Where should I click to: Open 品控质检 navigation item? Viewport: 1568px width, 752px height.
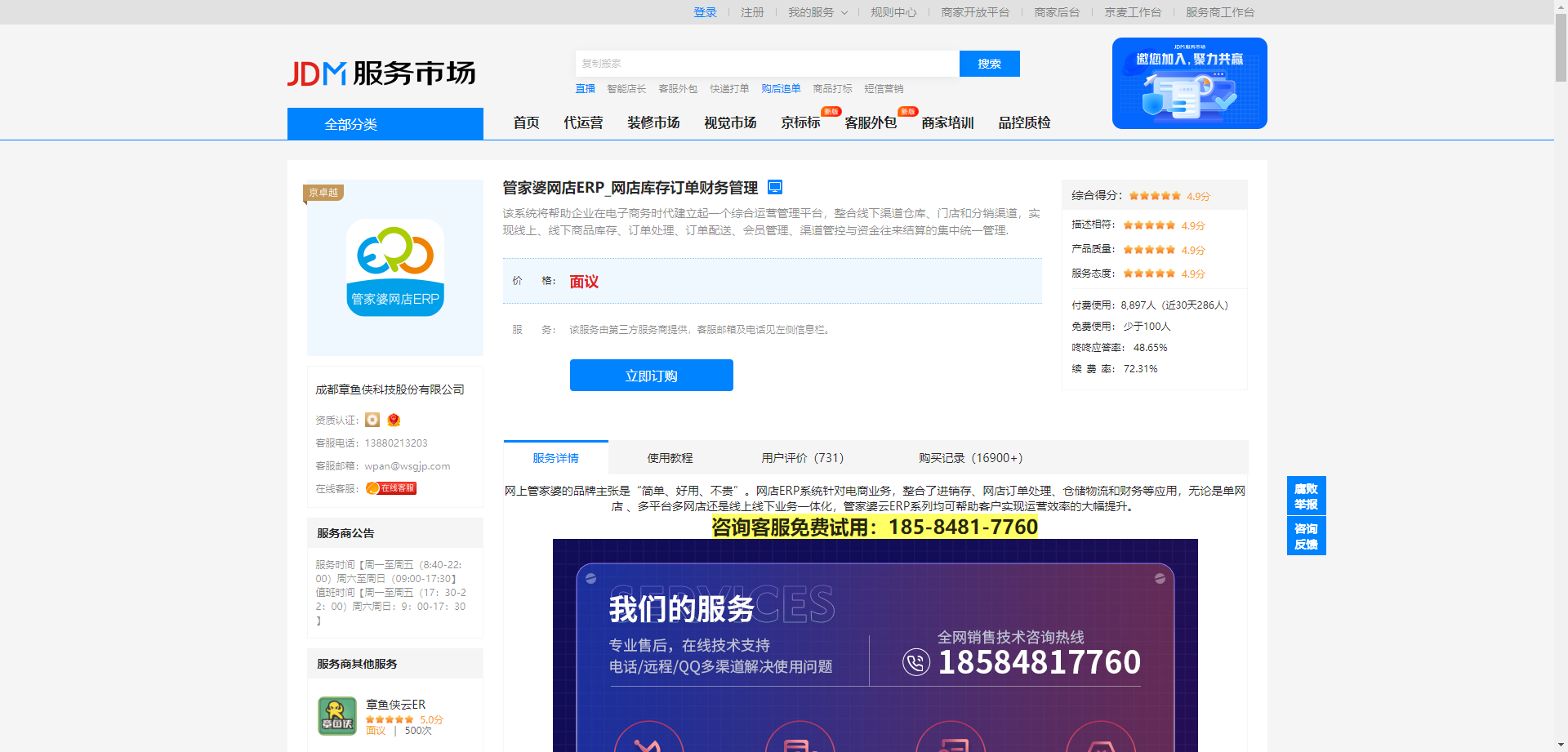[1024, 122]
